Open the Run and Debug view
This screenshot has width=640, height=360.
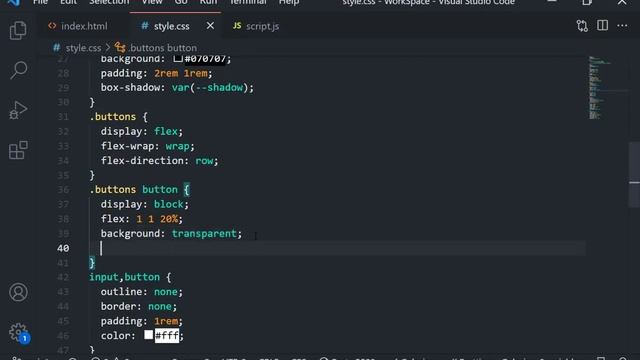pyautogui.click(x=18, y=110)
